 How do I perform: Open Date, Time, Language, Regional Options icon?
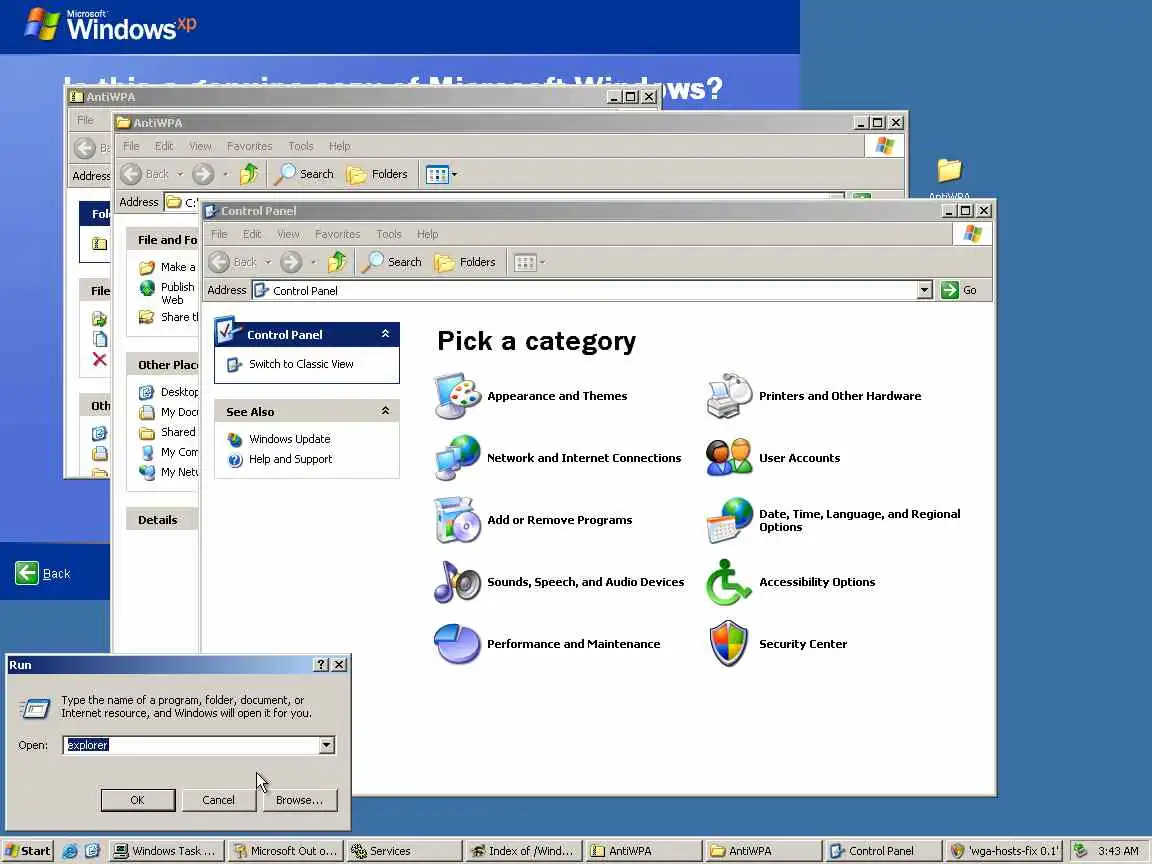[730, 520]
